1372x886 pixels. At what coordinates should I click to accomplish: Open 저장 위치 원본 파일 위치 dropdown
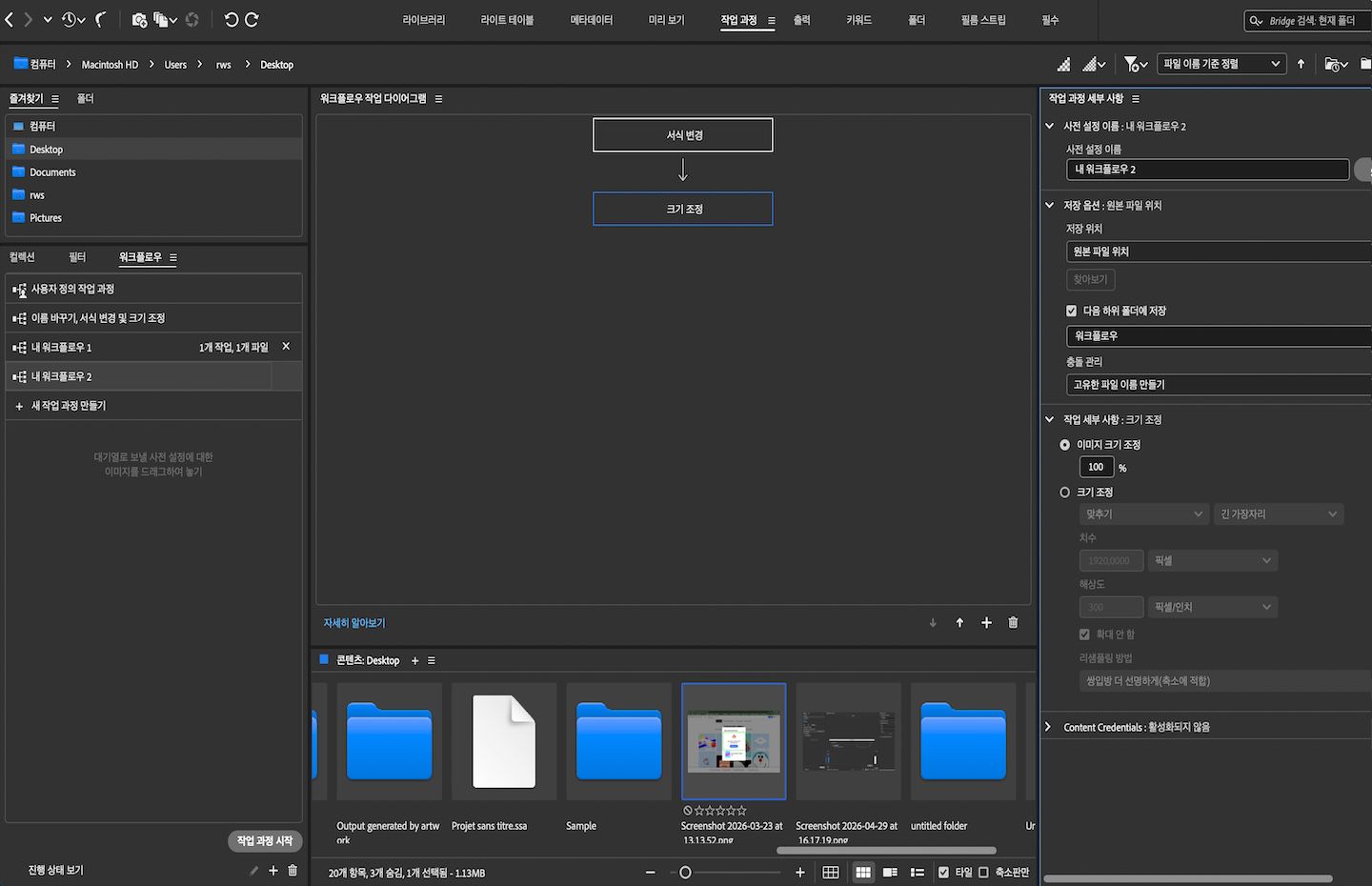tap(1219, 252)
